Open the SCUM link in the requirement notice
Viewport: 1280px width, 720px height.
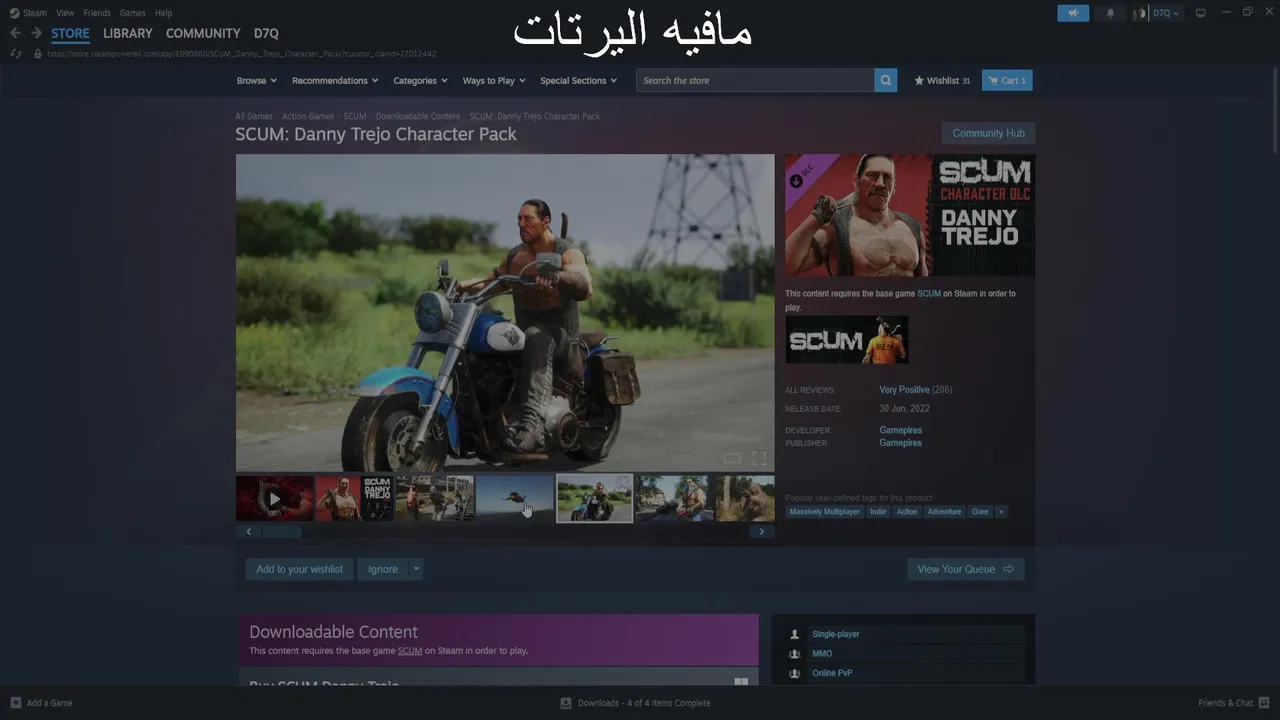[929, 294]
